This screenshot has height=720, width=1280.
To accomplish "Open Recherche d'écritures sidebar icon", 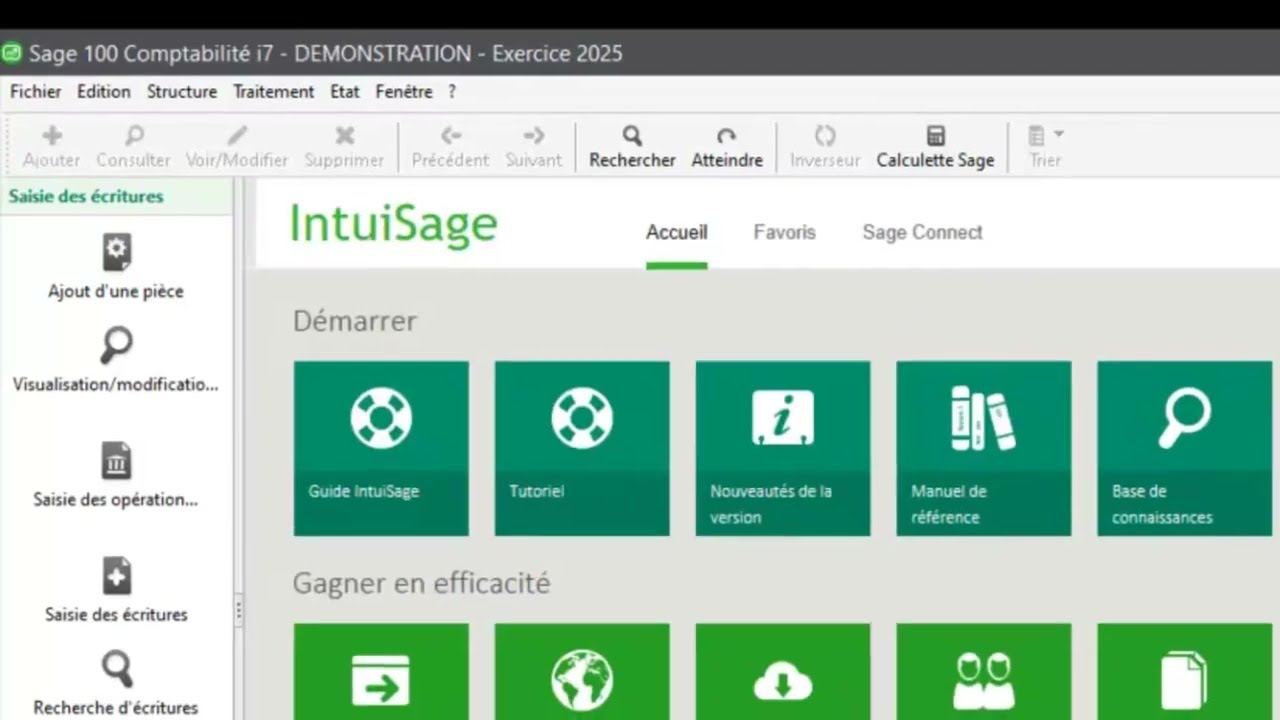I will 116,669.
